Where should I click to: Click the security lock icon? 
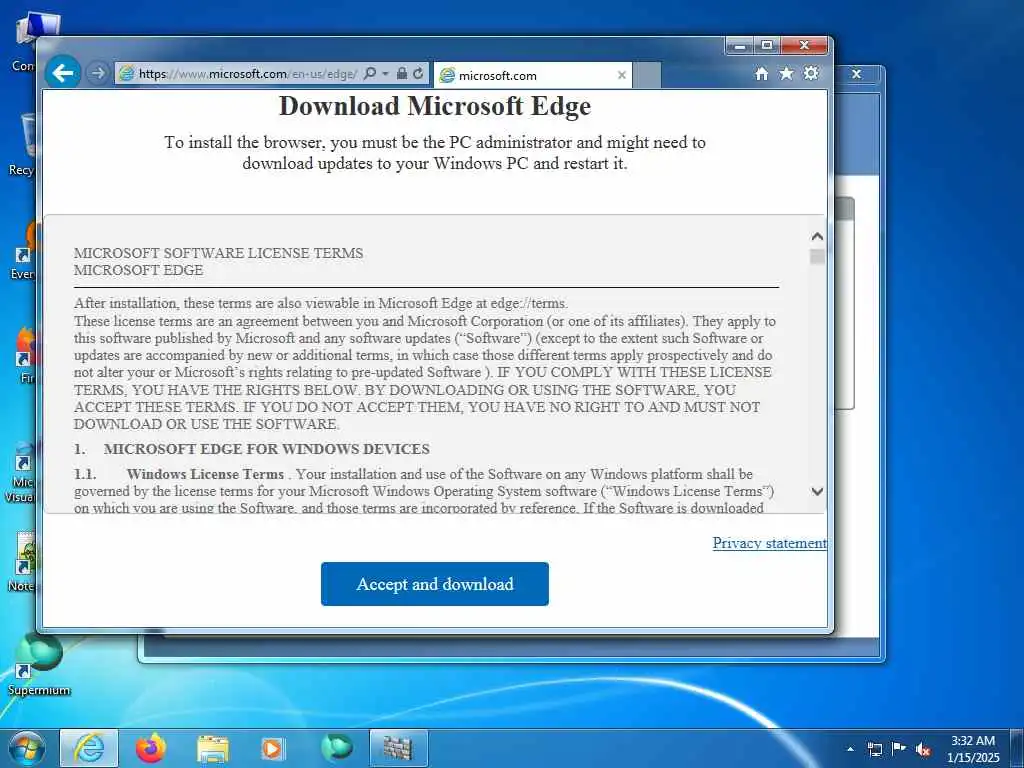click(402, 73)
